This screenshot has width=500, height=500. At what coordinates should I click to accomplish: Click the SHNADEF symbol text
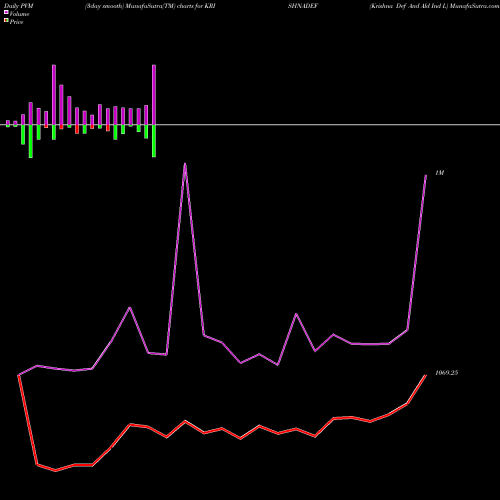coord(303,6)
